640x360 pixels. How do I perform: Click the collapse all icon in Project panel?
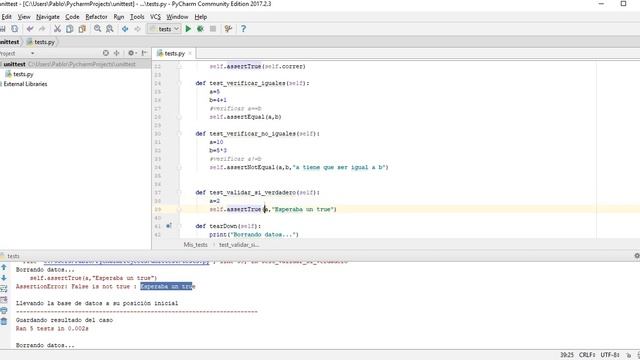117,53
